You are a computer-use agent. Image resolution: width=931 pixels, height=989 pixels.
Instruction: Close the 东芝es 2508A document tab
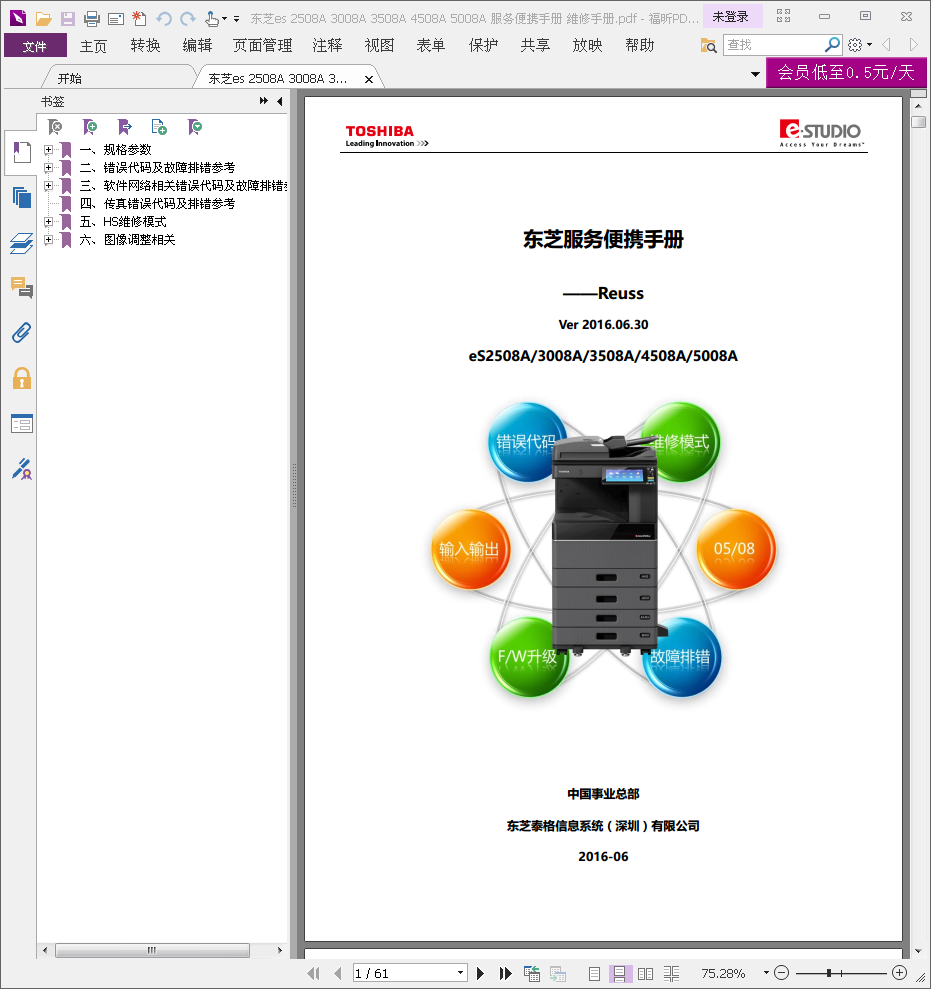click(x=369, y=79)
